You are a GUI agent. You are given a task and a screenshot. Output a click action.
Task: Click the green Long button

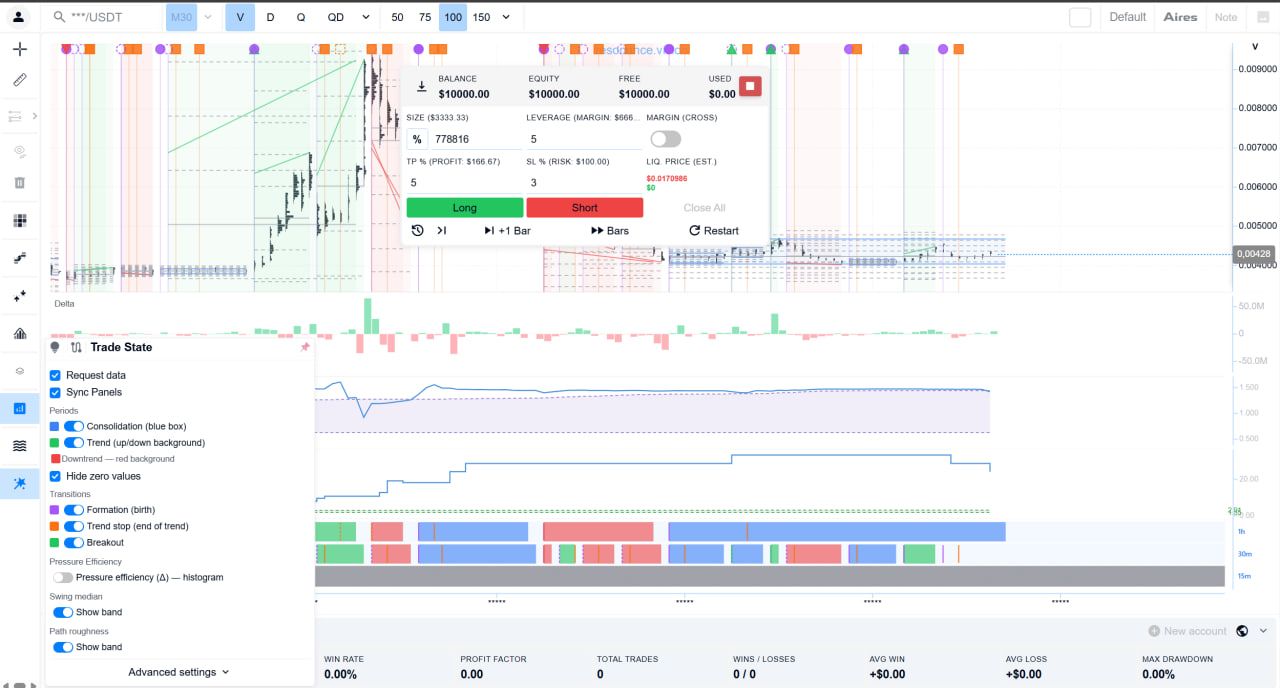pos(465,207)
